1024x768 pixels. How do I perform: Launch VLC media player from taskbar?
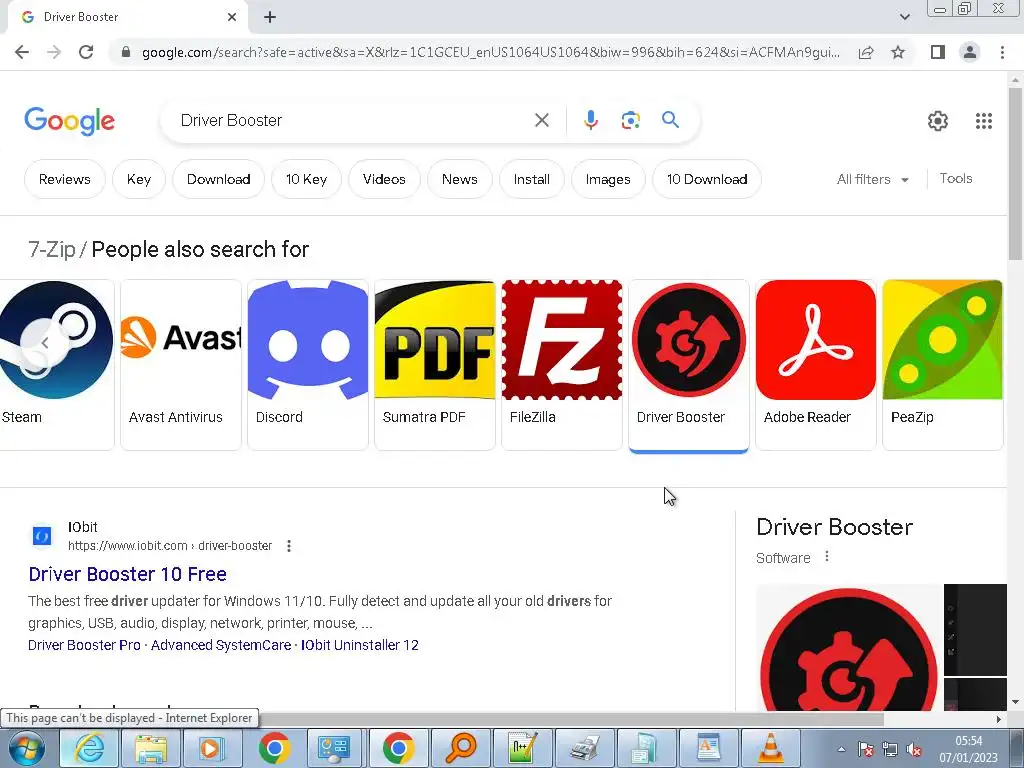tap(771, 748)
